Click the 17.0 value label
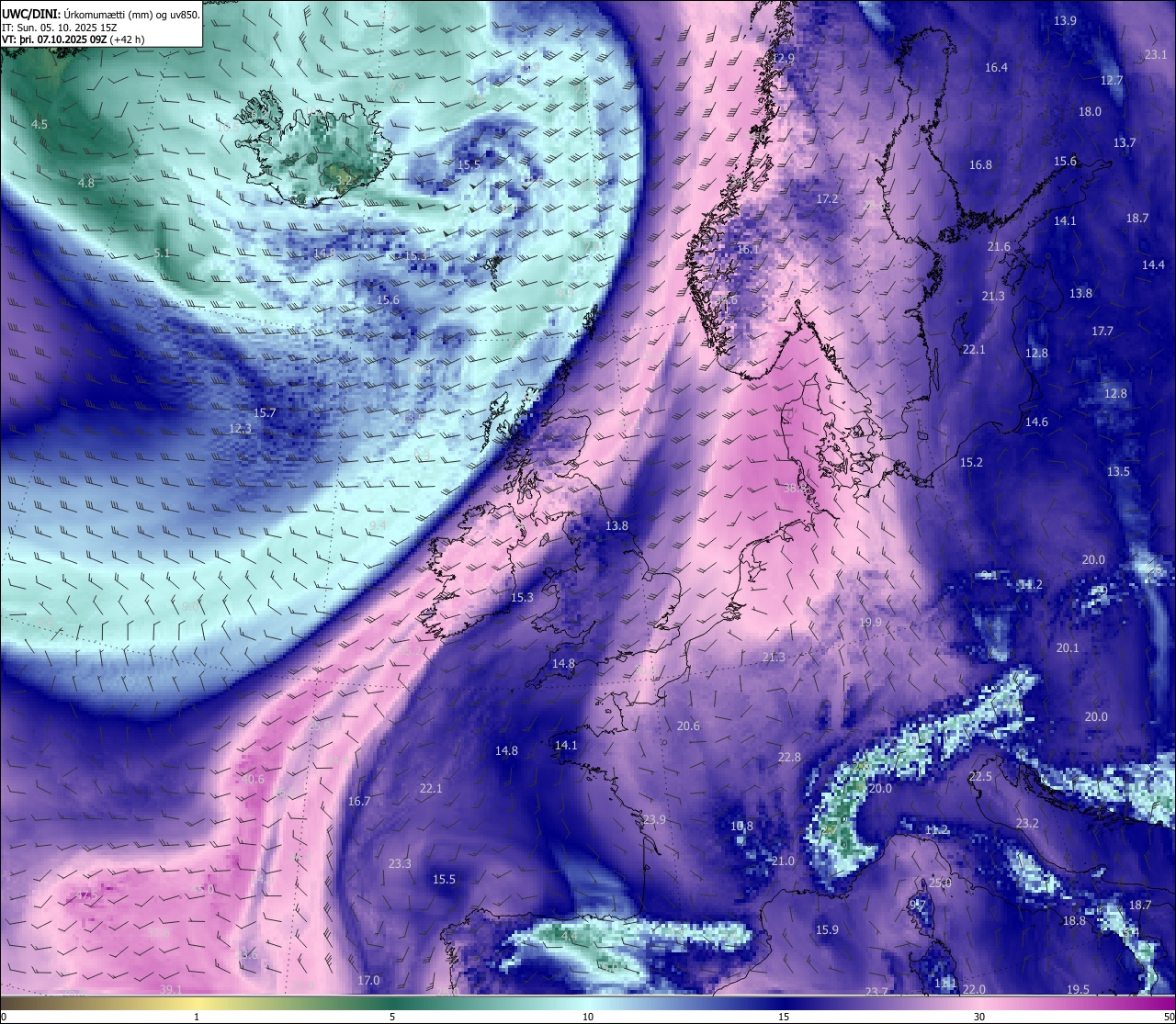Viewport: 1176px width, 1024px height. pyautogui.click(x=368, y=981)
